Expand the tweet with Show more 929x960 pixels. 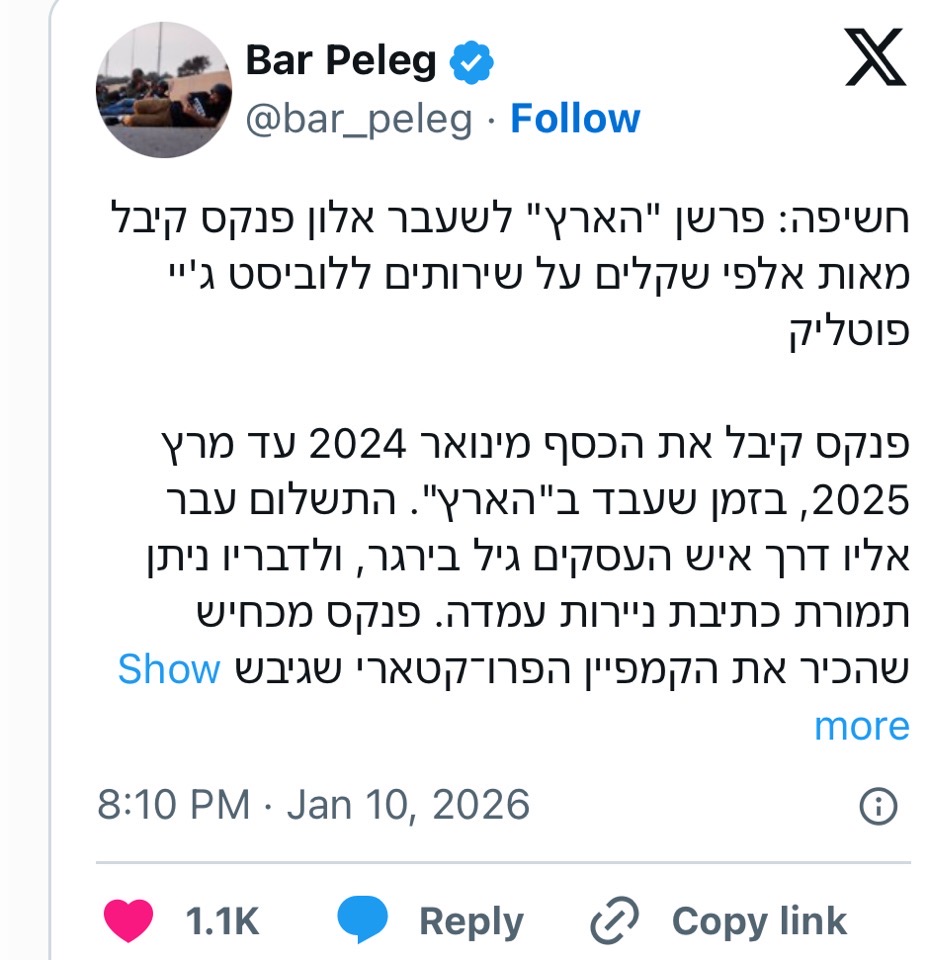(x=168, y=669)
